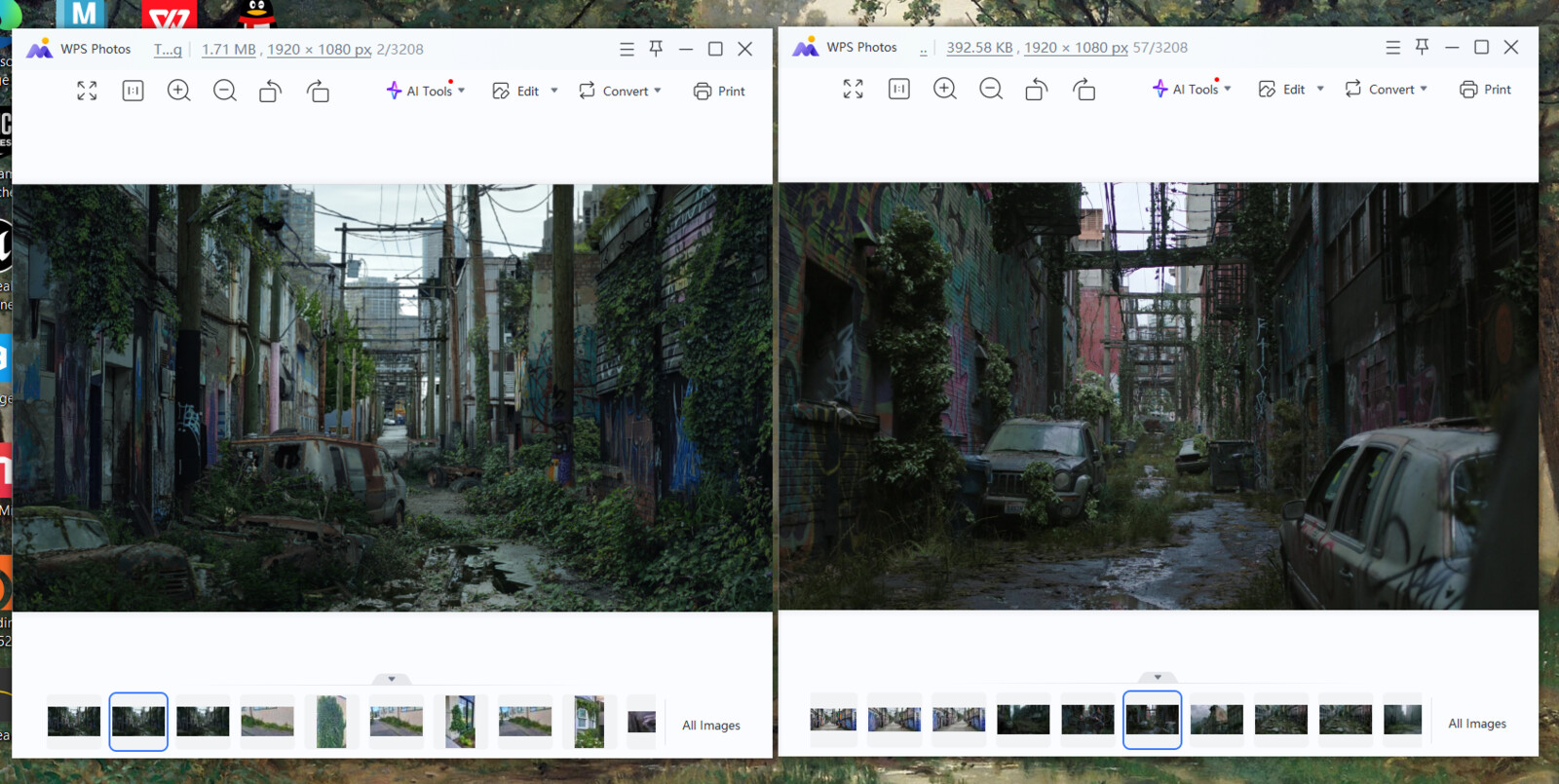
Task: Open Convert dropdown in left window
Action: click(620, 91)
